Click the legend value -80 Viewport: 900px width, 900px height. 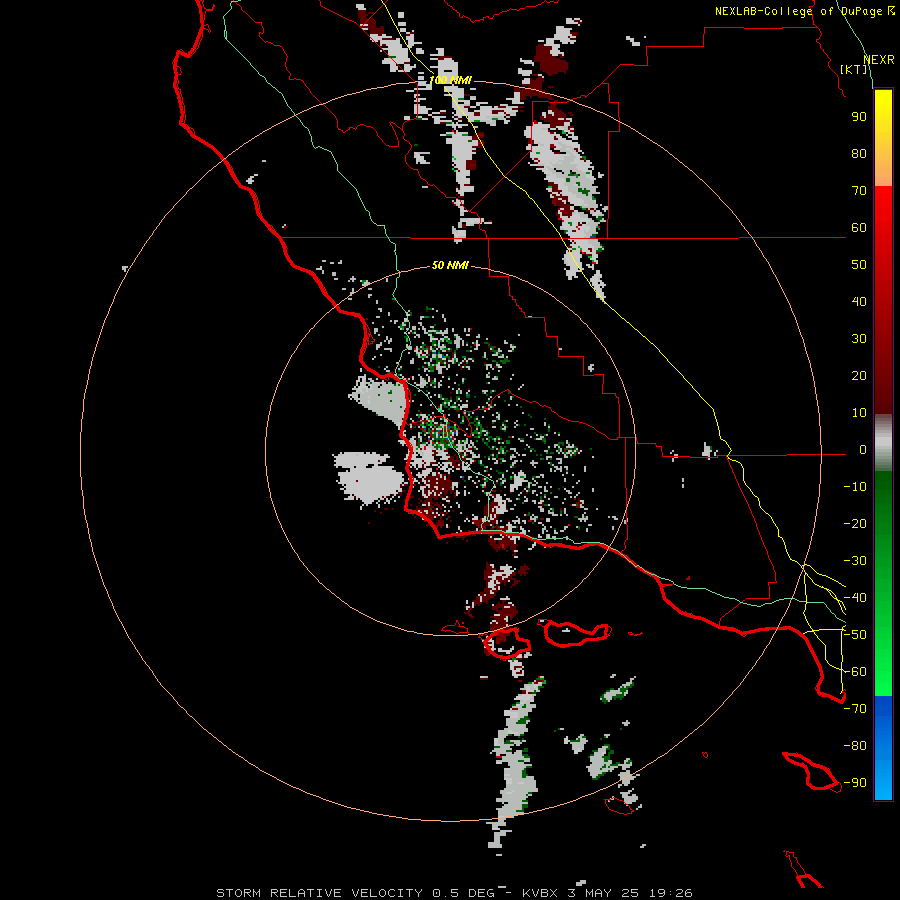coord(855,746)
